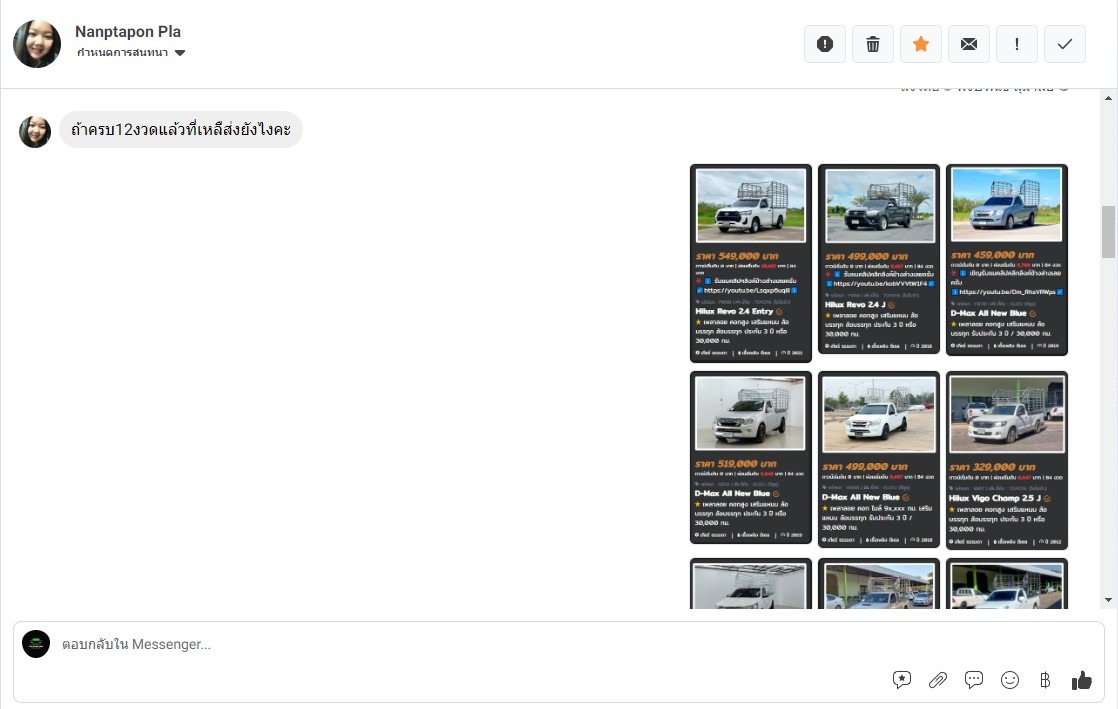Open the Hilux Revo 2.4 J 499,000 card
The height and width of the screenshot is (709, 1118).
click(879, 259)
